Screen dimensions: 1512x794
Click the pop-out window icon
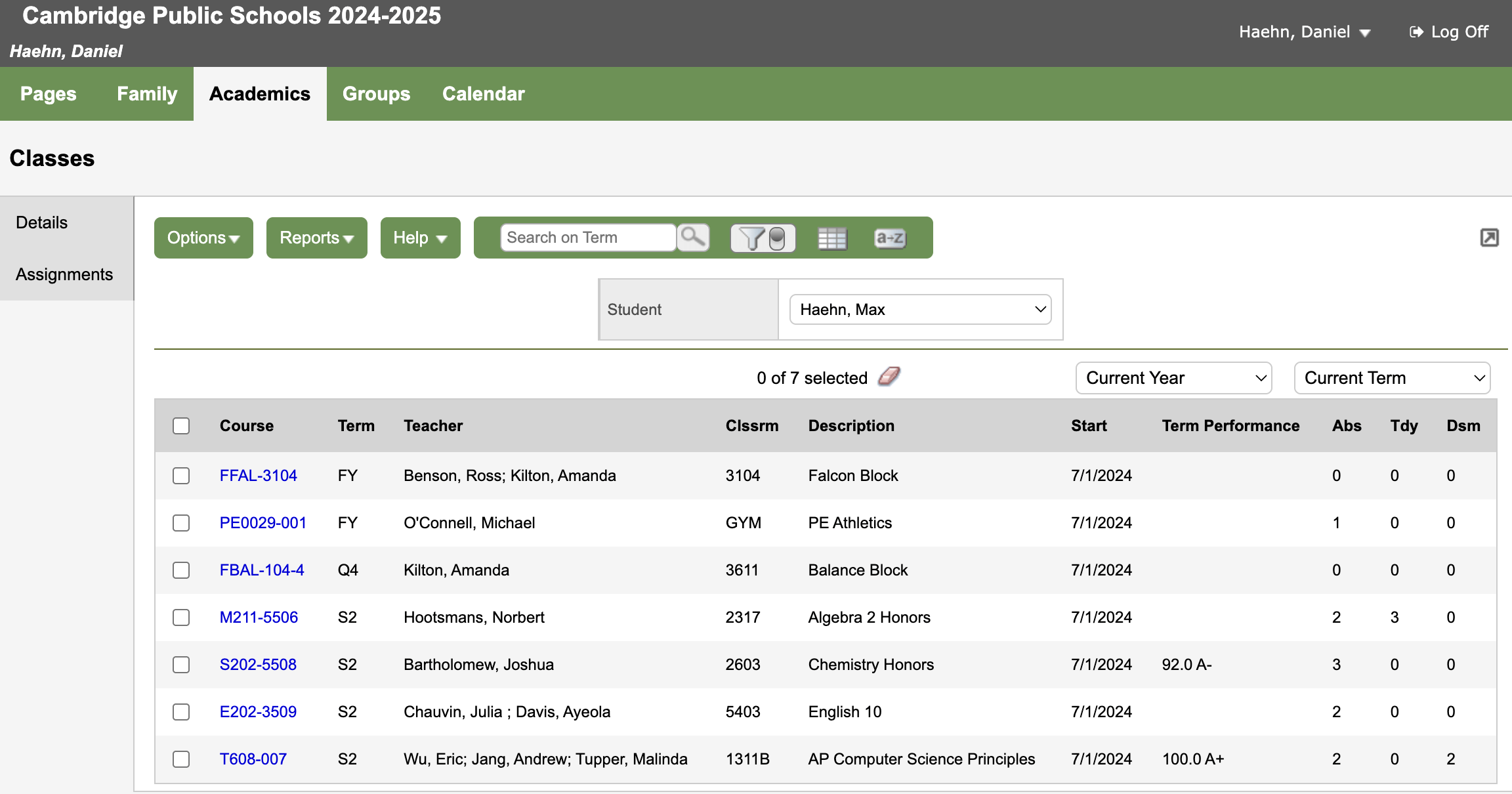pos(1489,238)
